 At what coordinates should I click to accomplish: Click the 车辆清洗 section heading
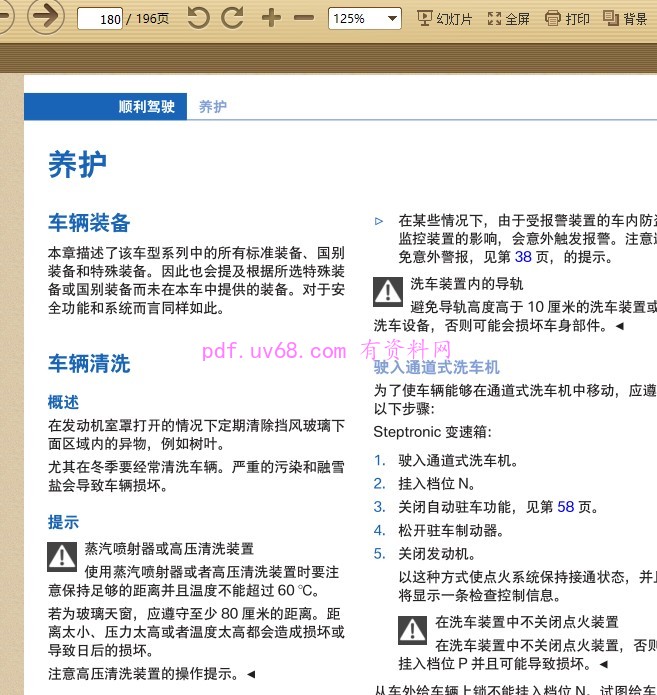pyautogui.click(x=89, y=363)
